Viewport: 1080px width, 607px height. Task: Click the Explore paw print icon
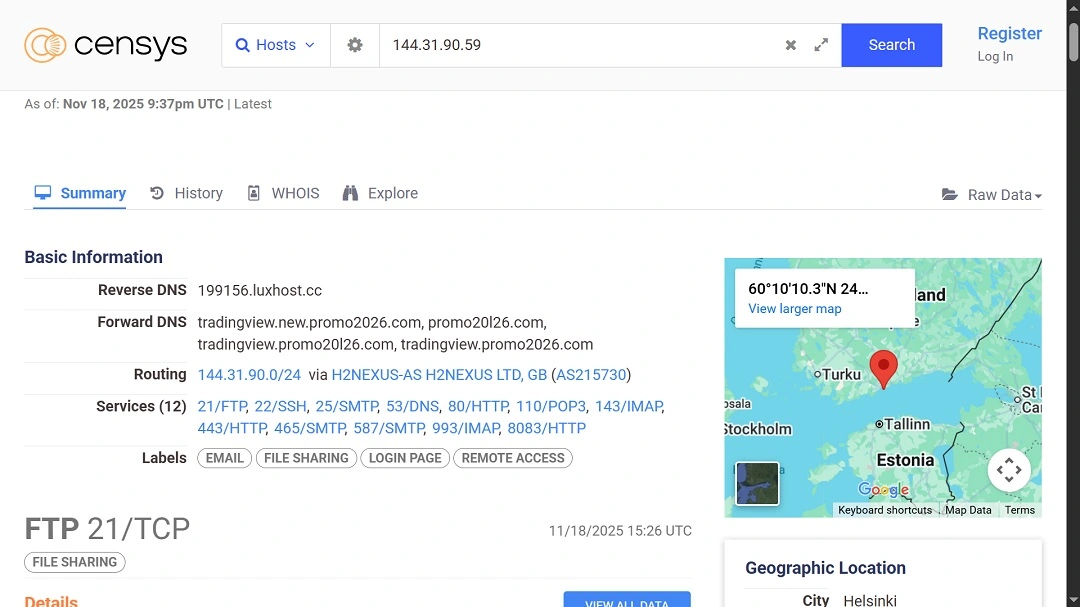(349, 192)
